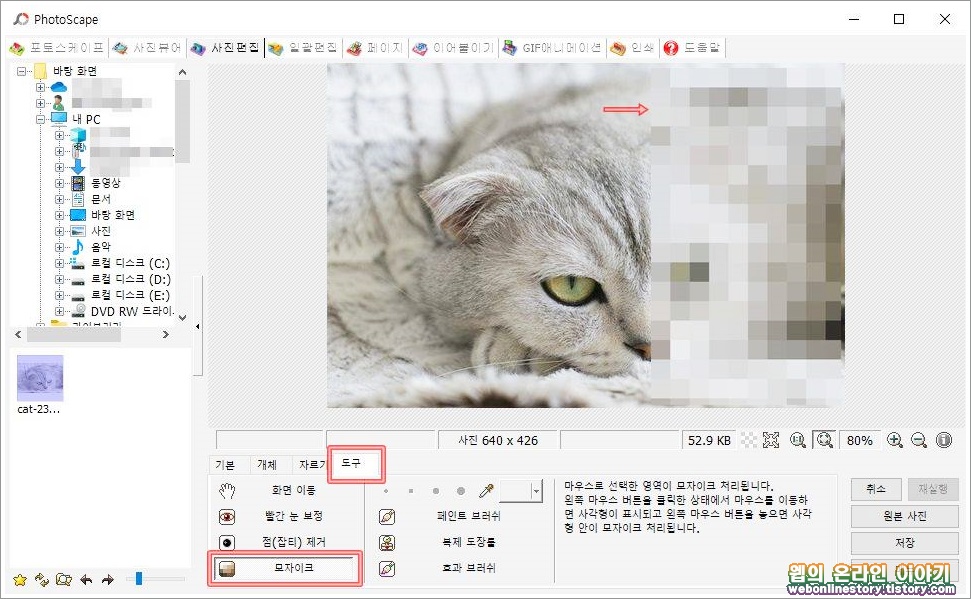971x599 pixels.
Task: Click the refresh folder icon beside the star
Action: (x=41, y=580)
